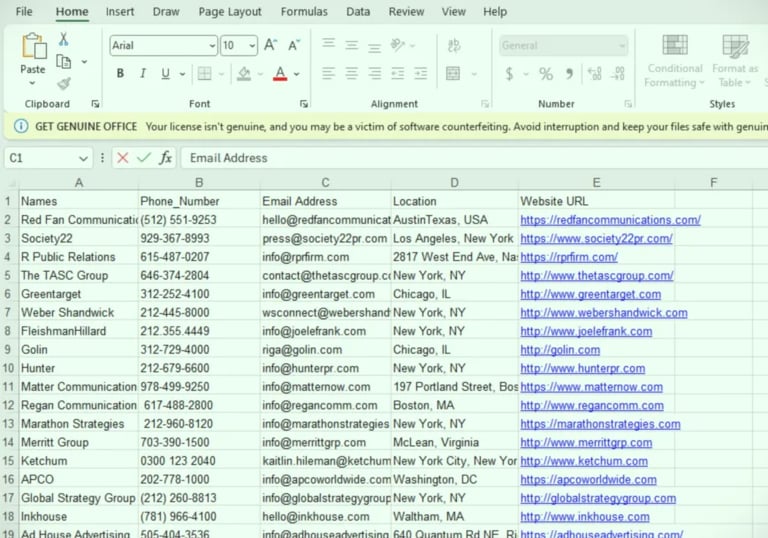The width and height of the screenshot is (768, 538).
Task: Cancel formula bar entry X
Action: (x=122, y=158)
